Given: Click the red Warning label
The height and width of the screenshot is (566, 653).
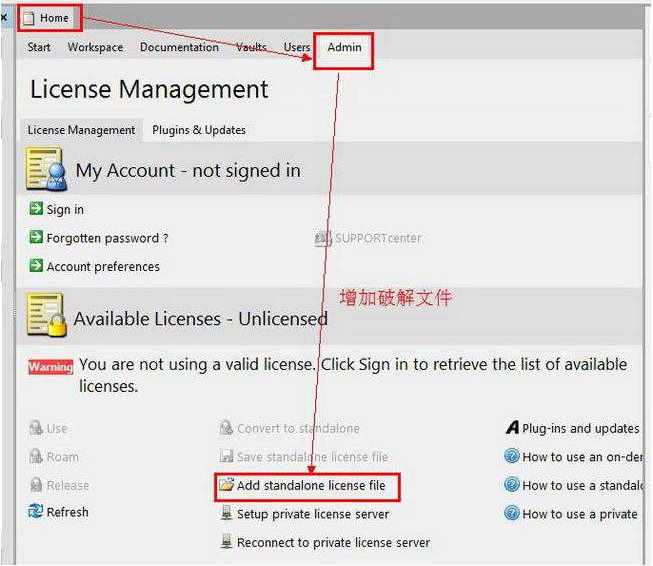Looking at the screenshot, I should pyautogui.click(x=50, y=367).
